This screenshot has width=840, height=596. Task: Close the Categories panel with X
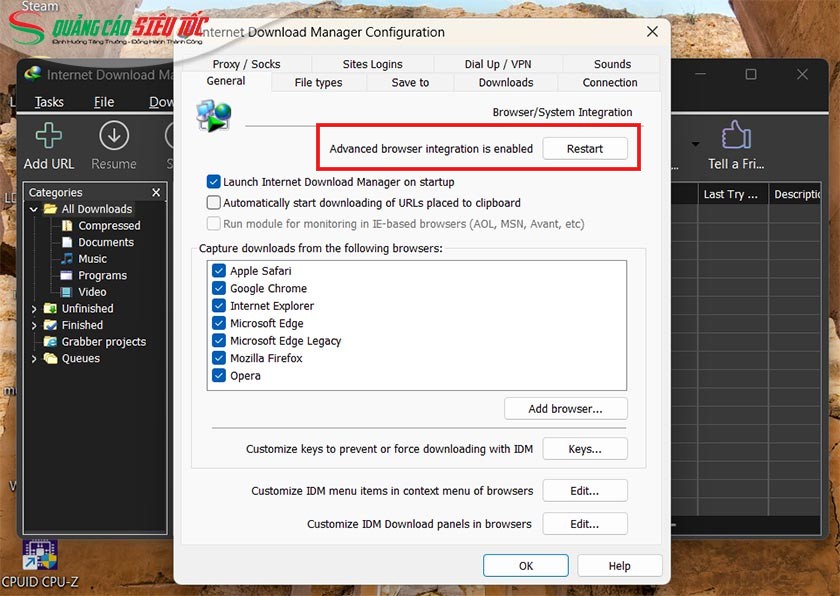[156, 193]
